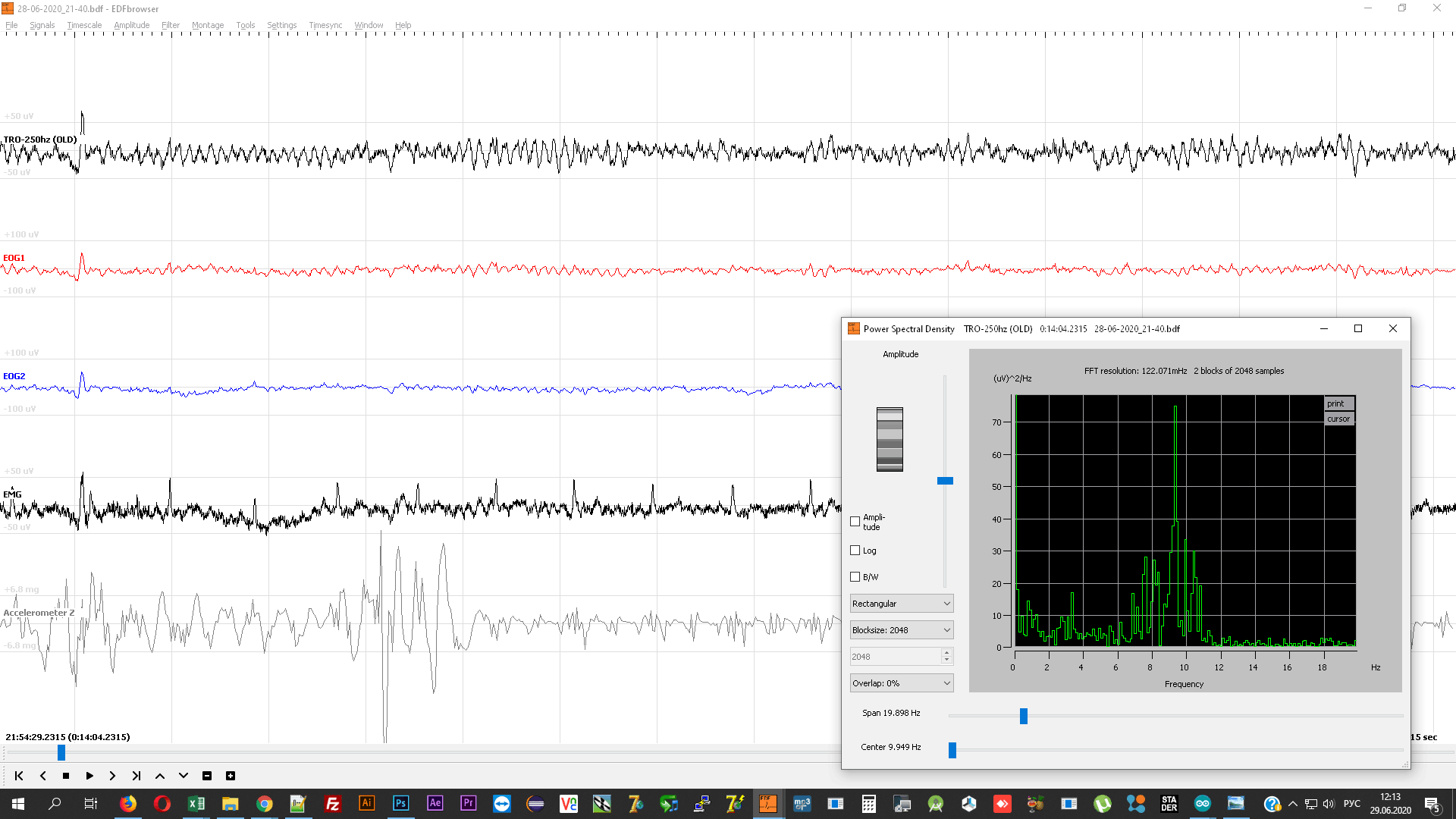Enable the Amplitude checkbox in the spectrum window
The width and height of the screenshot is (1456, 819).
tap(855, 522)
